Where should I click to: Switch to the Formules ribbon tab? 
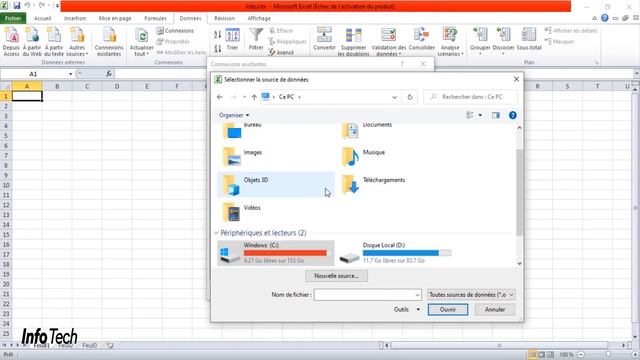point(155,18)
